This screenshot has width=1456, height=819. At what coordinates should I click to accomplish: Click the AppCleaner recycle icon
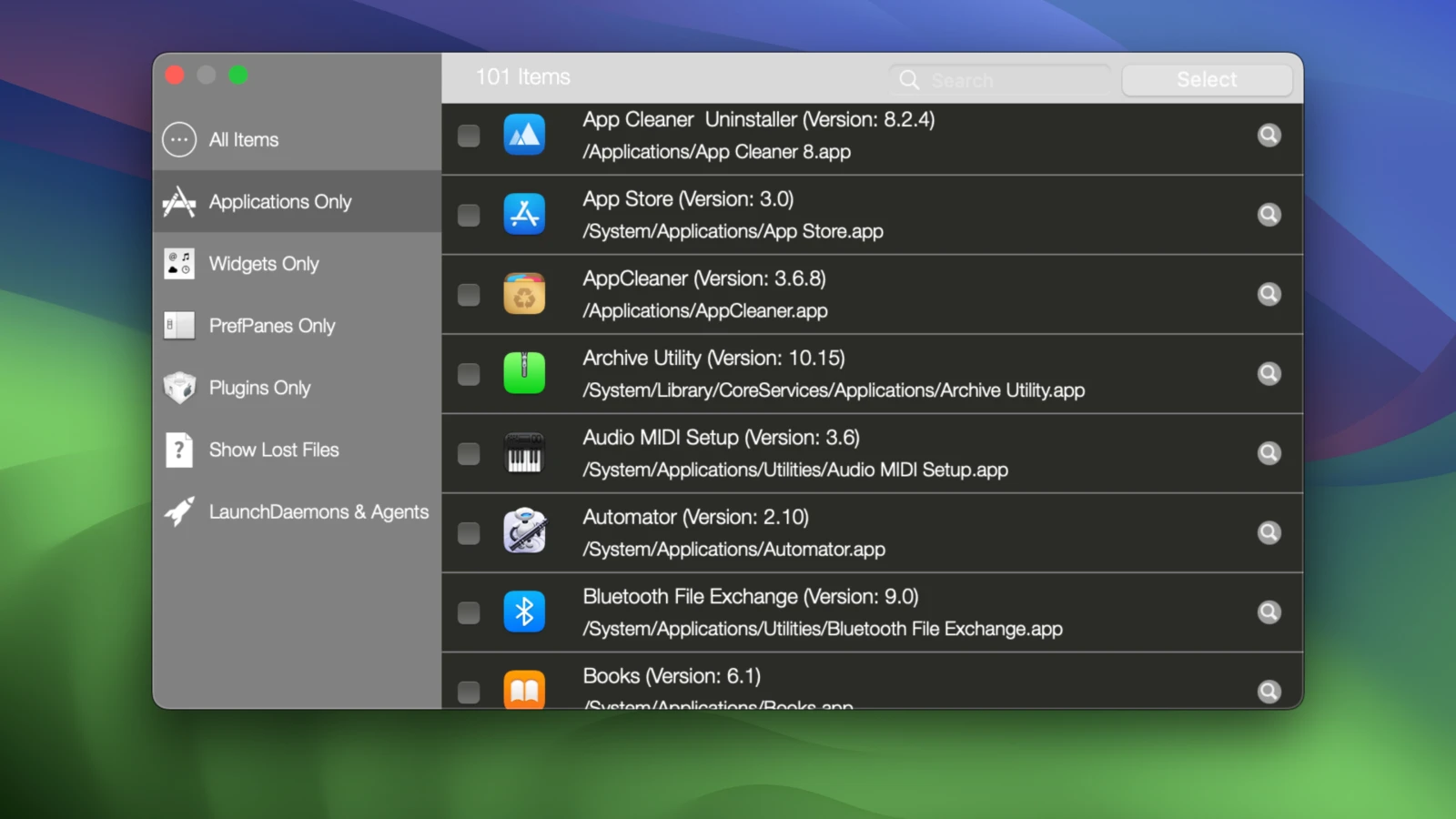pos(524,294)
